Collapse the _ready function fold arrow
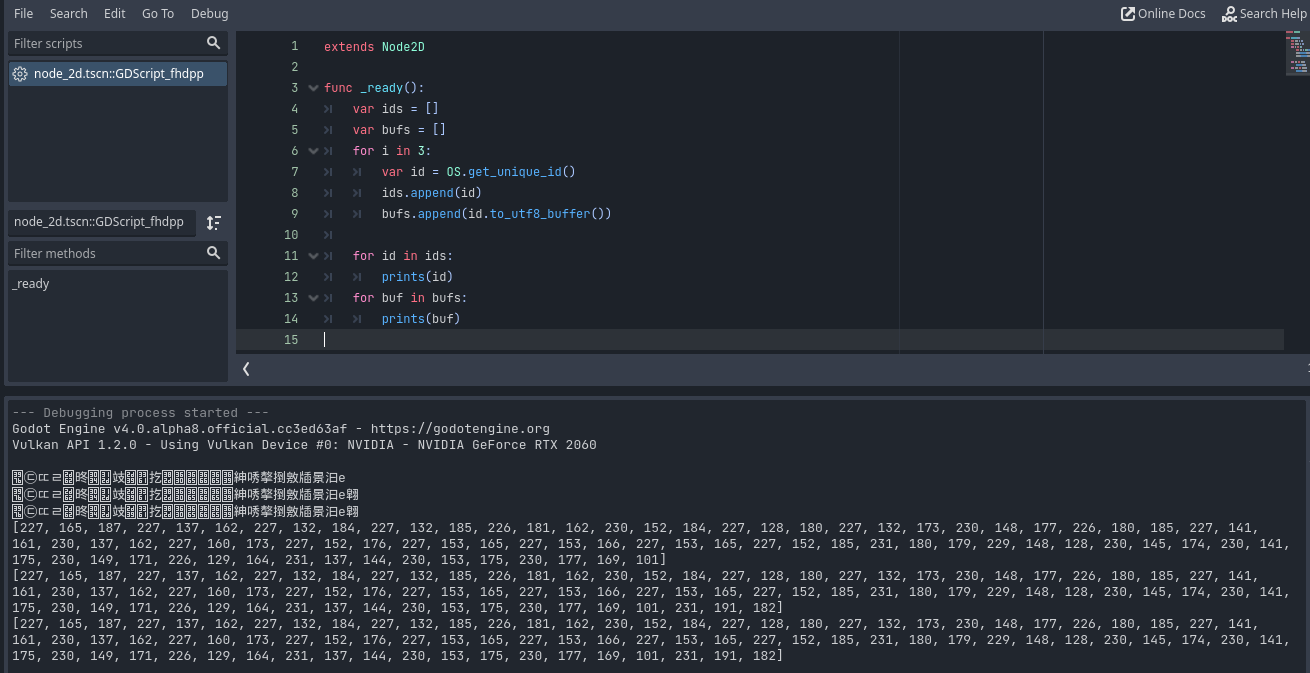 [313, 87]
